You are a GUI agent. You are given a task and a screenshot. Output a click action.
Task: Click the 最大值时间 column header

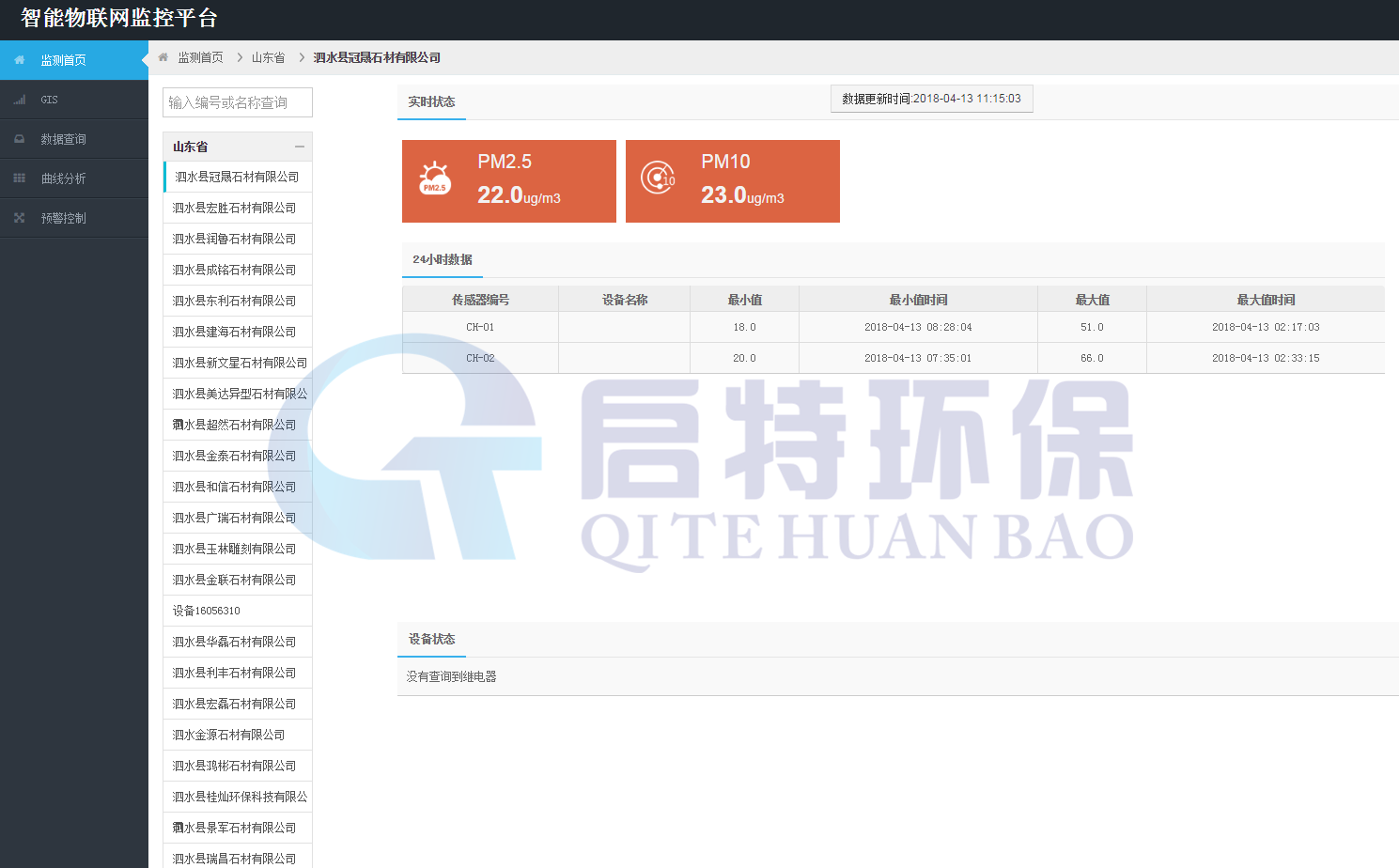pos(1266,300)
